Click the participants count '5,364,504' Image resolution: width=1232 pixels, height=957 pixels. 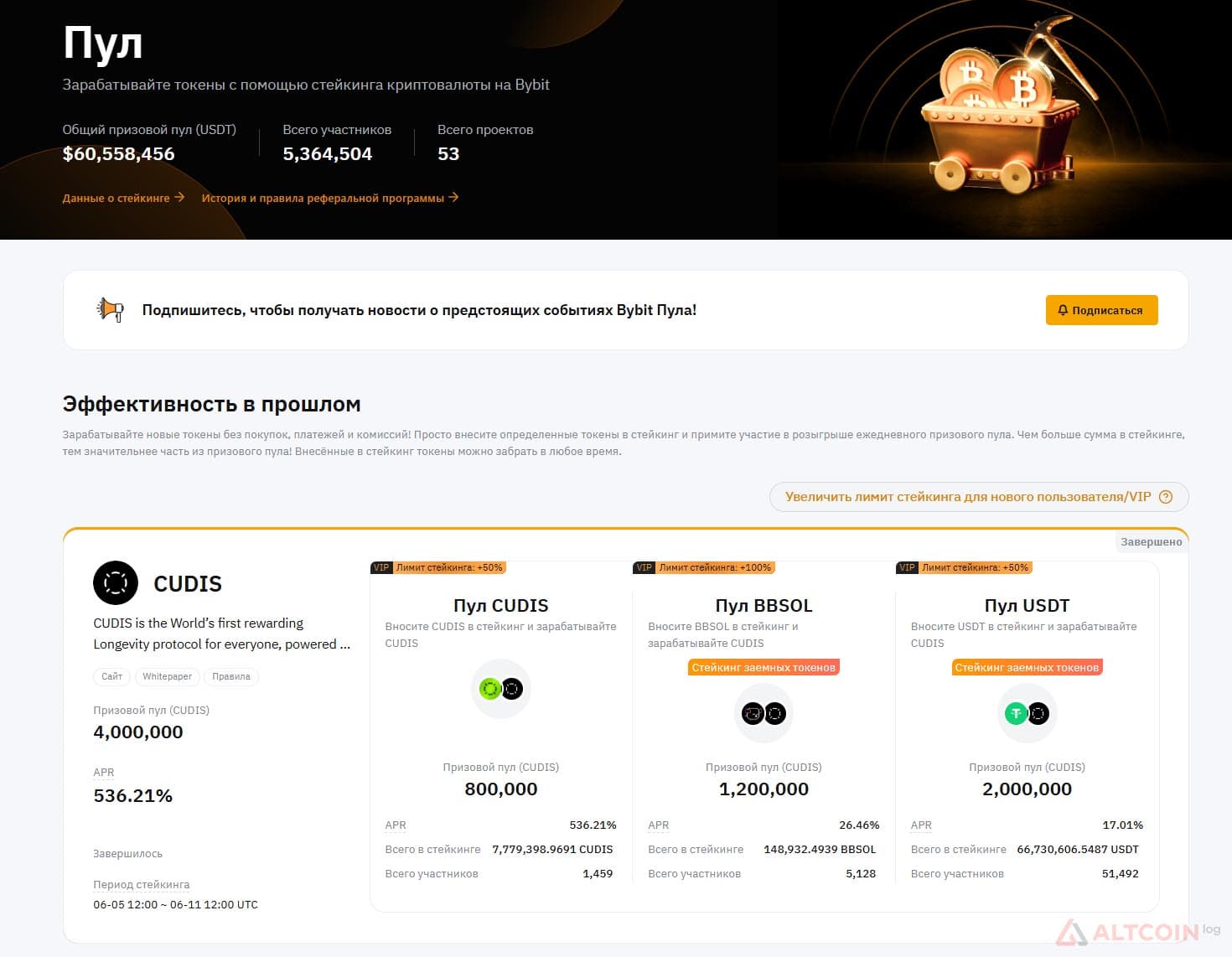tap(328, 154)
